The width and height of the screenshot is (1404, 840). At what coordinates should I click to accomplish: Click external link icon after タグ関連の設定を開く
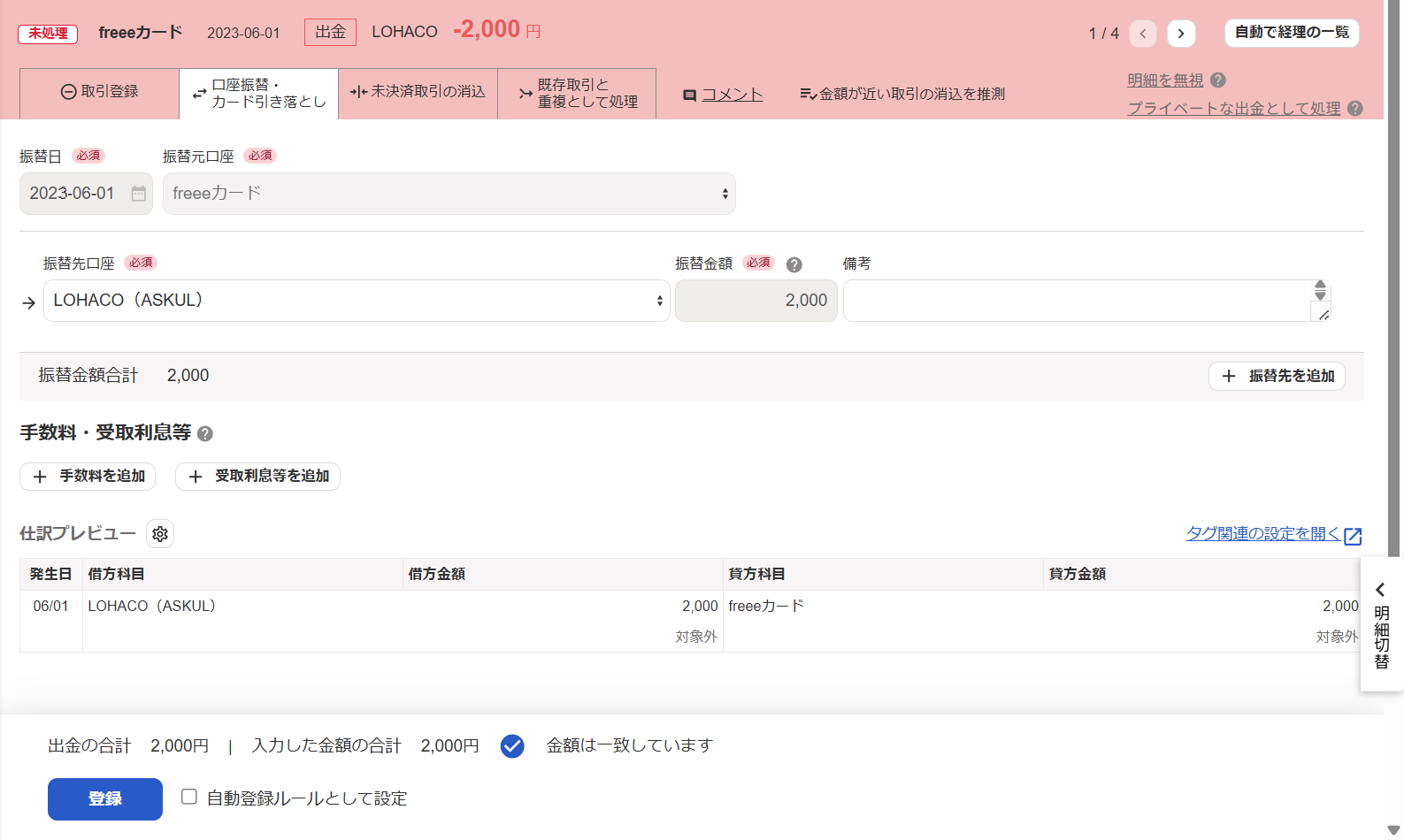tap(1353, 536)
